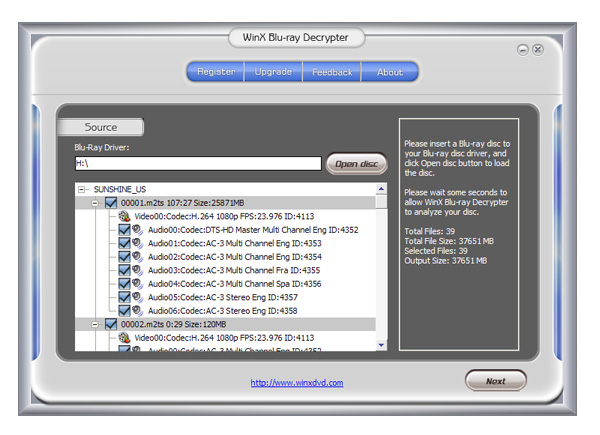Click the video icon under 00001.m2ts
This screenshot has width=600, height=435.
[x=124, y=216]
